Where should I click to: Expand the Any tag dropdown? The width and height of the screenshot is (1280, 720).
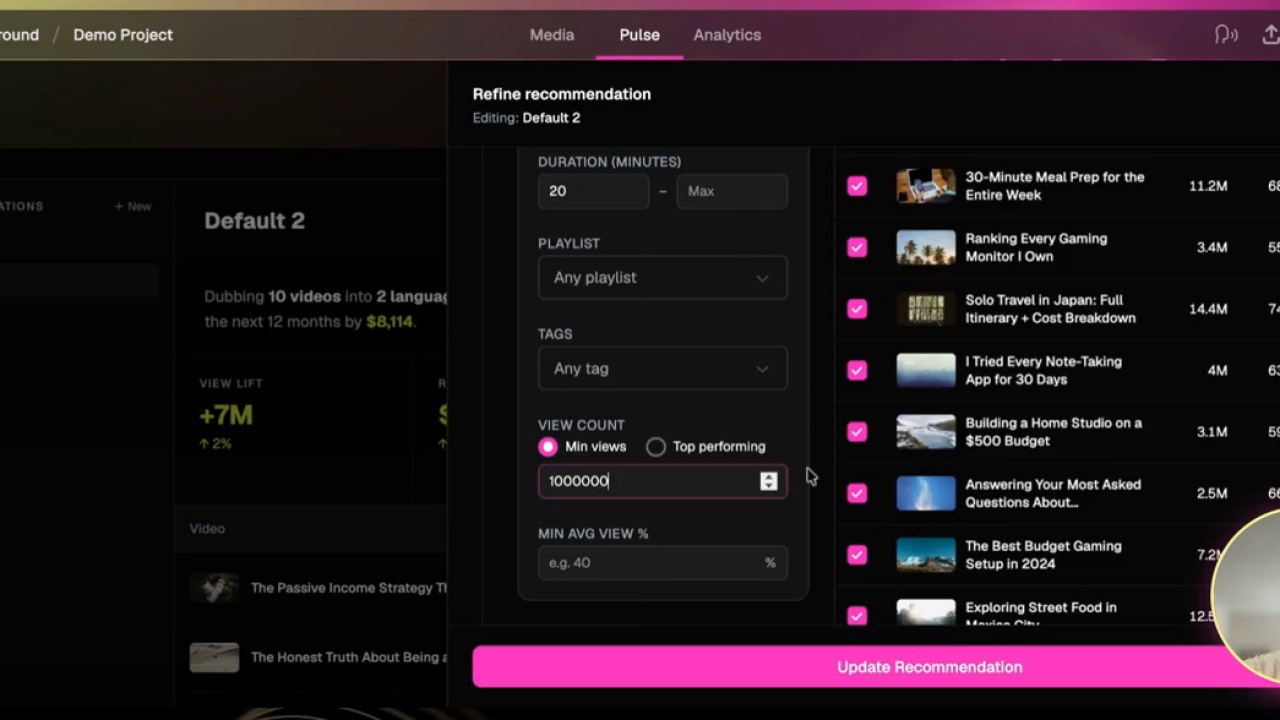click(662, 369)
